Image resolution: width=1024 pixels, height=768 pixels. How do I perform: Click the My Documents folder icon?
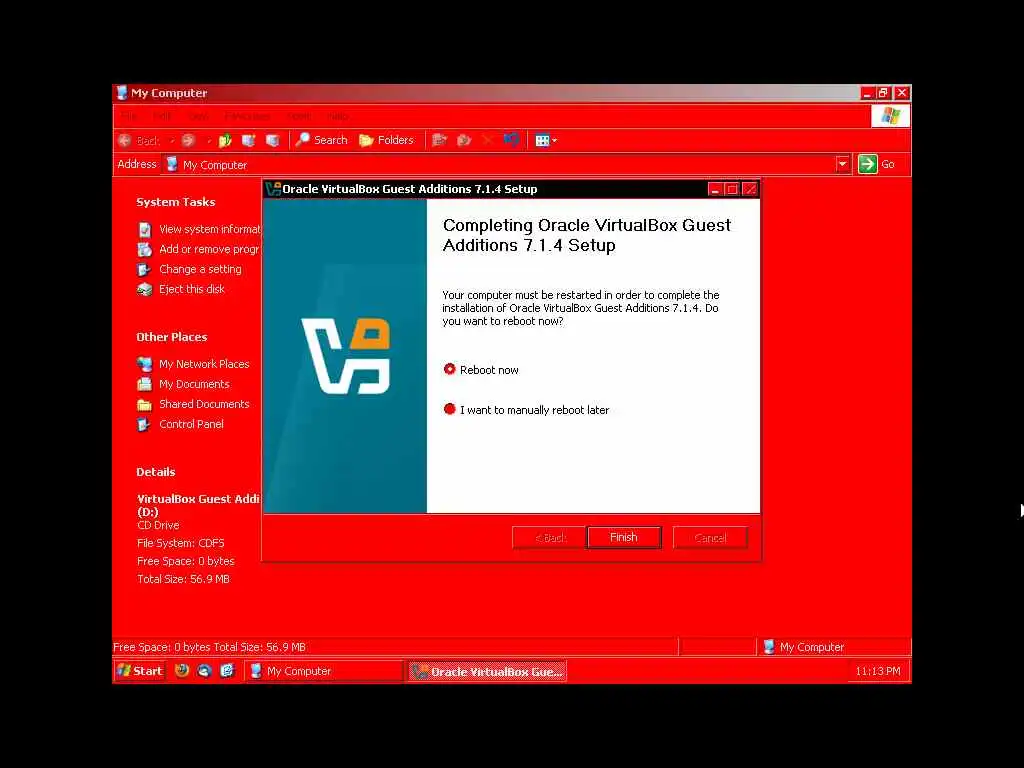[144, 384]
